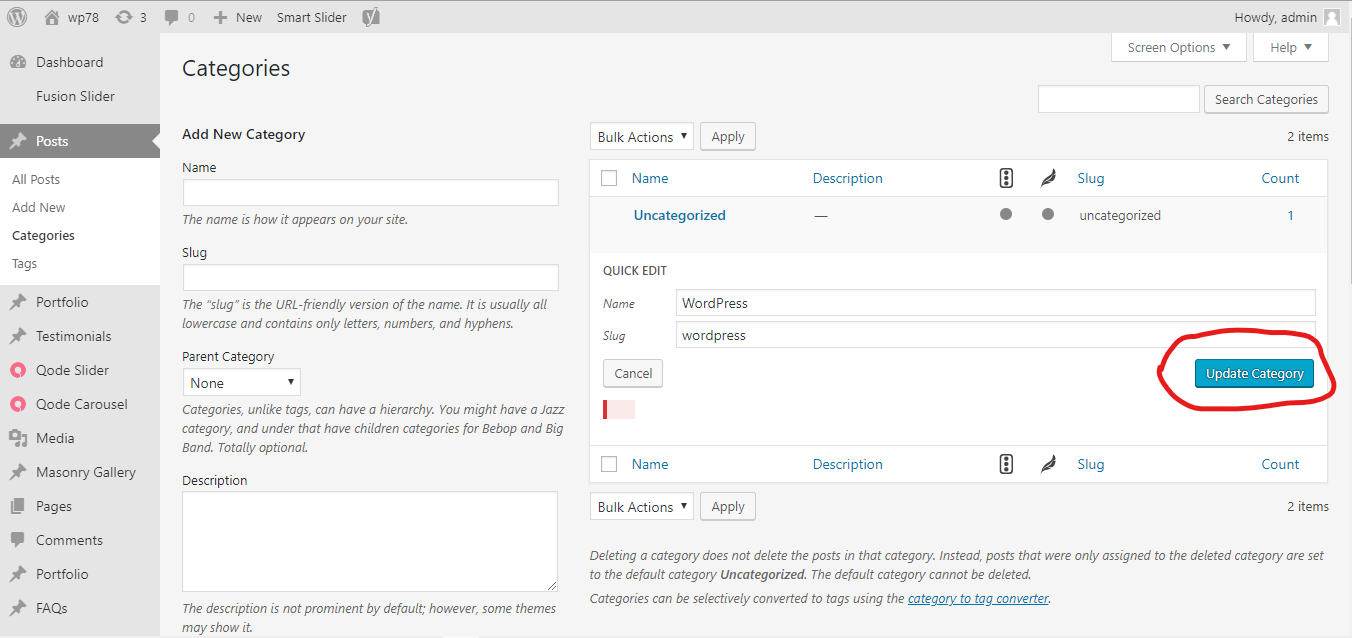Image resolution: width=1352 pixels, height=638 pixels.
Task: Click the top Apply button
Action: pyautogui.click(x=728, y=137)
